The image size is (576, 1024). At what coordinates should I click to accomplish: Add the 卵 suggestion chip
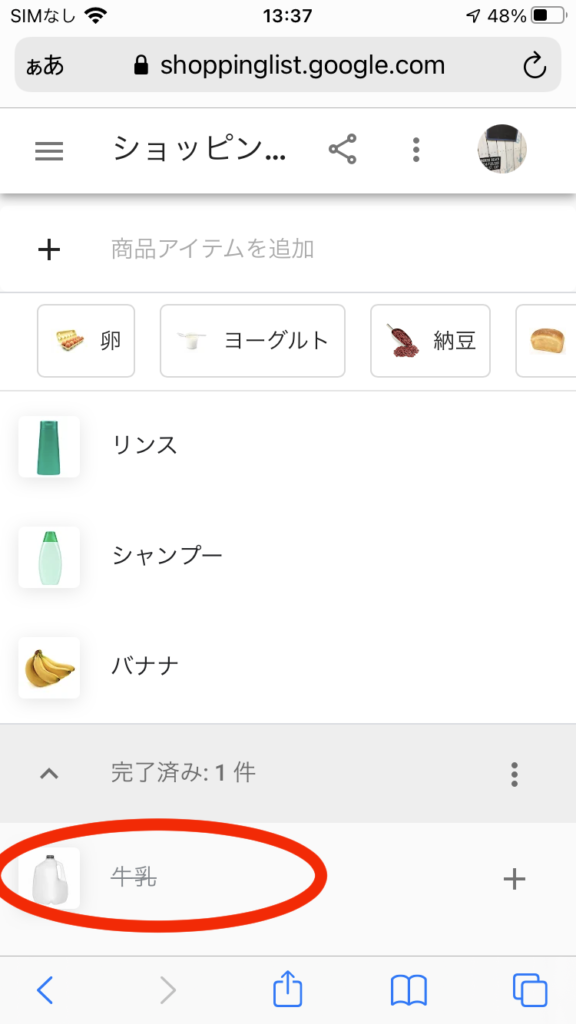[86, 341]
